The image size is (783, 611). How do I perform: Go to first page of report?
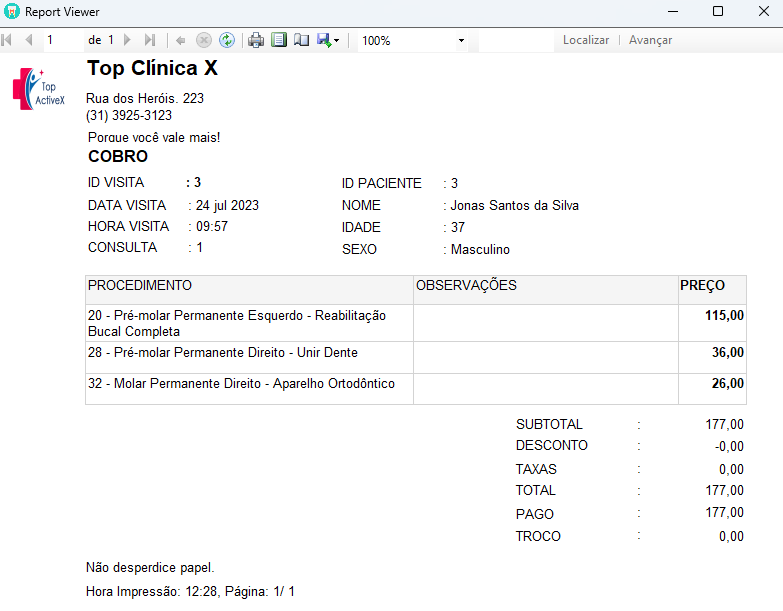click(7, 40)
